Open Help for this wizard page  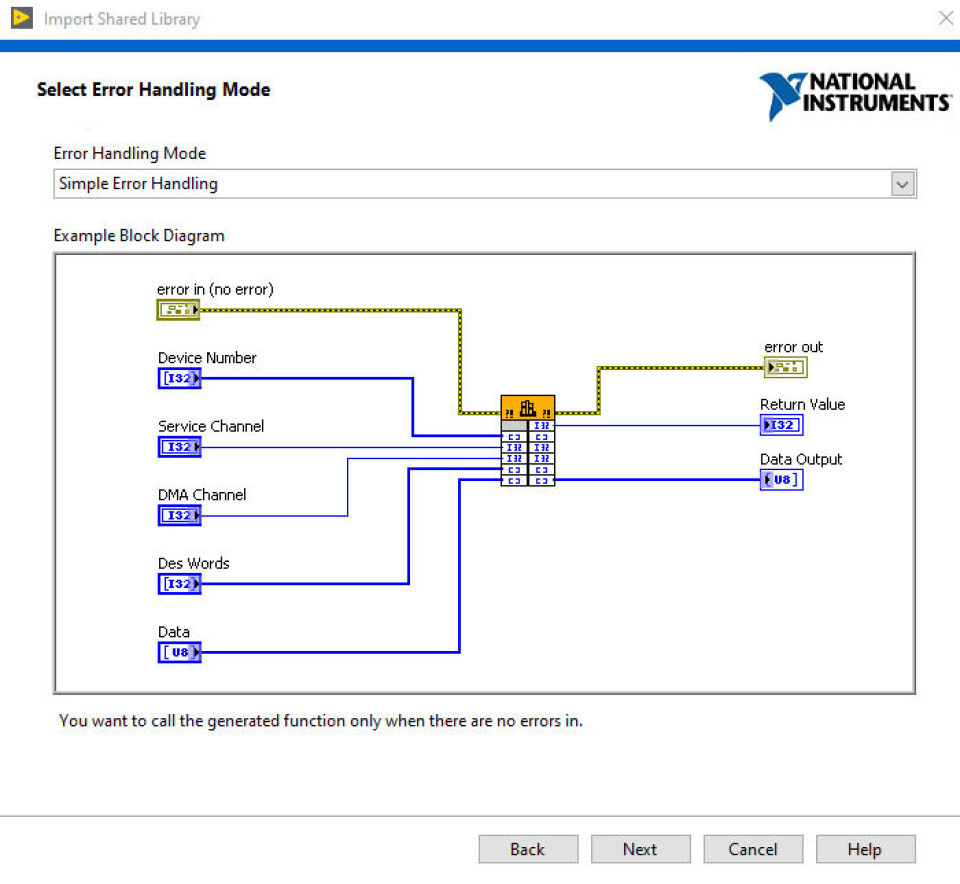click(865, 849)
